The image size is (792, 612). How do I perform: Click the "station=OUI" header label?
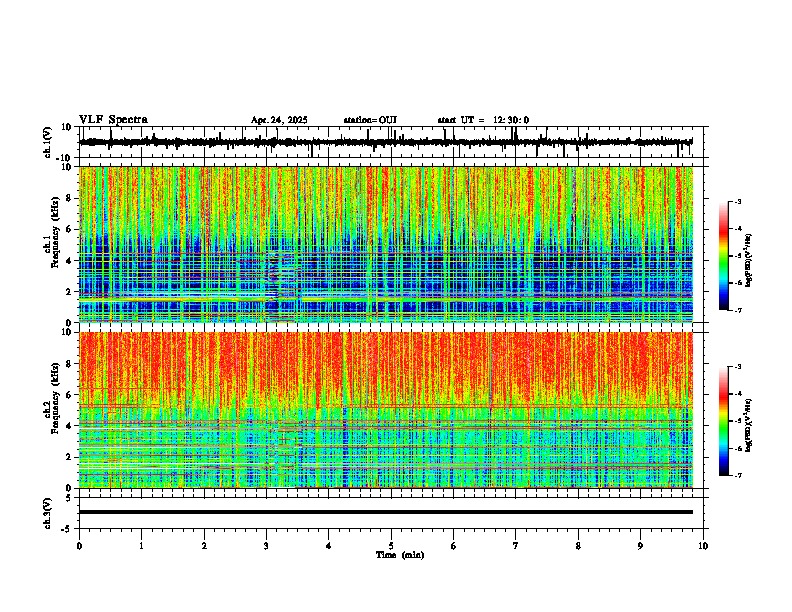click(370, 120)
